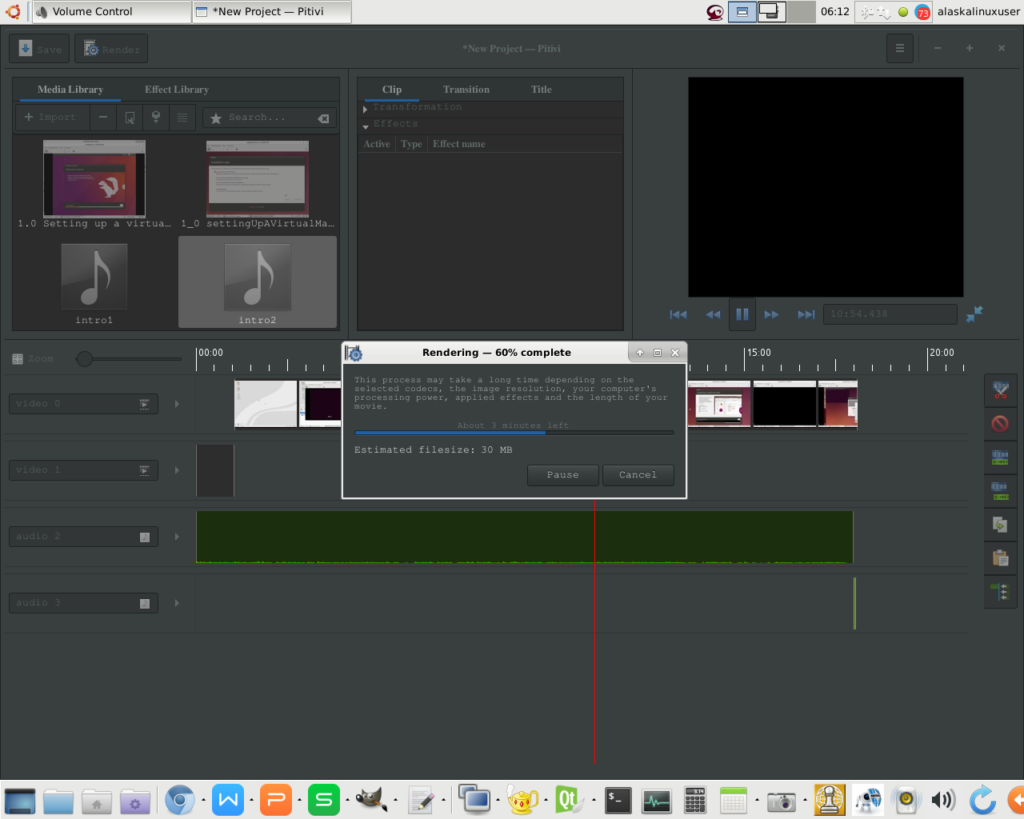Click the detach viewer arrows icon
This screenshot has width=1024, height=819.
[x=974, y=314]
